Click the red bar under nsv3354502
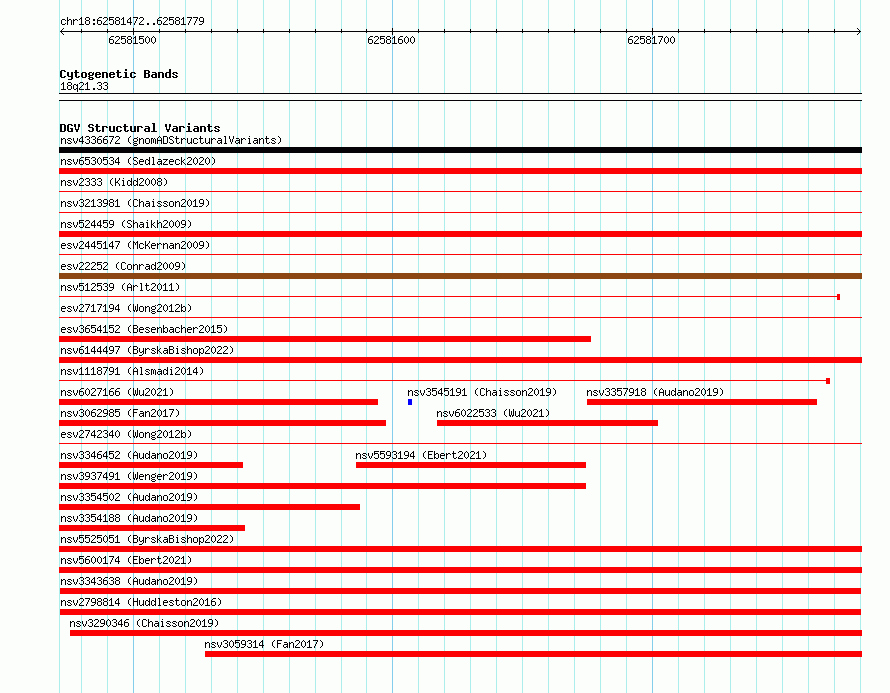 tap(209, 507)
